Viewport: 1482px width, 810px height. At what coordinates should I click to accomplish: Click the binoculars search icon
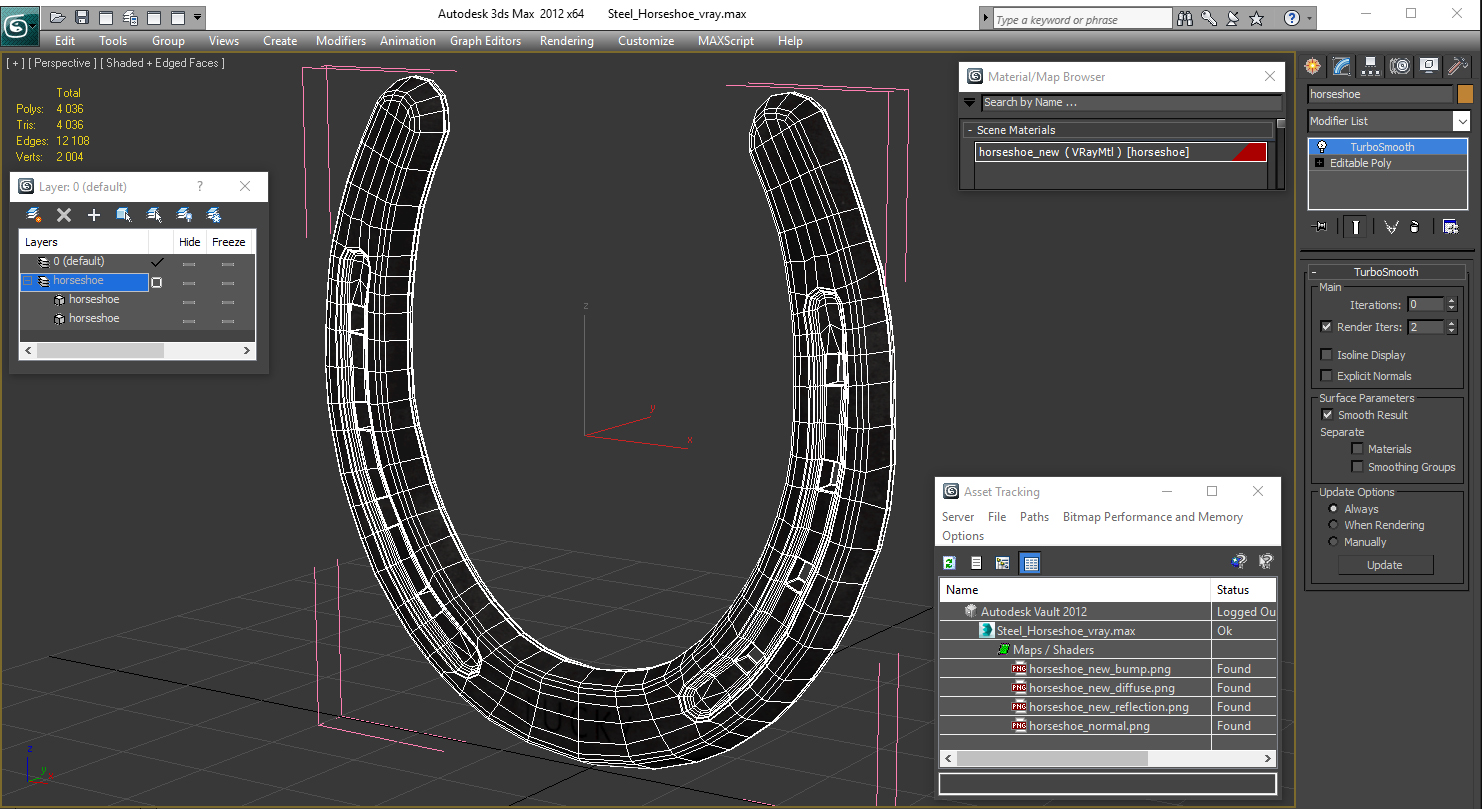click(x=1185, y=18)
